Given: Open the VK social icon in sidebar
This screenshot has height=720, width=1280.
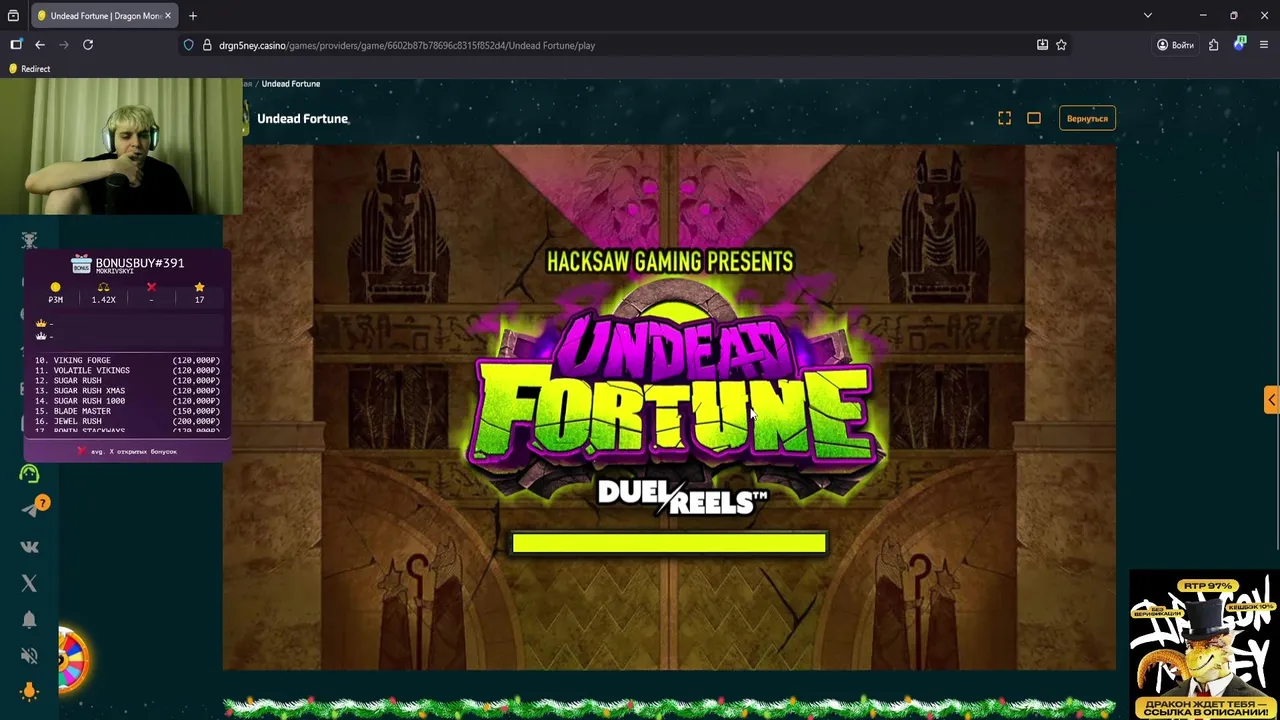Looking at the screenshot, I should coord(29,546).
